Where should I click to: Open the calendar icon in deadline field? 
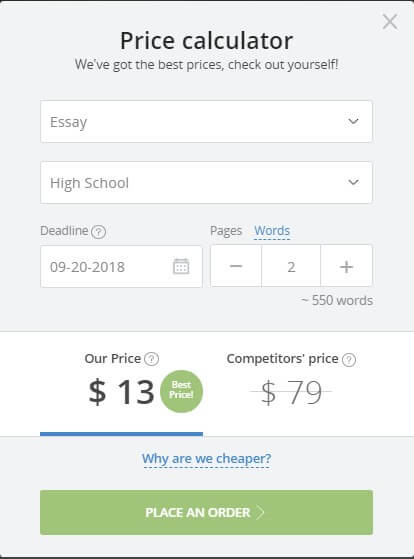[181, 266]
